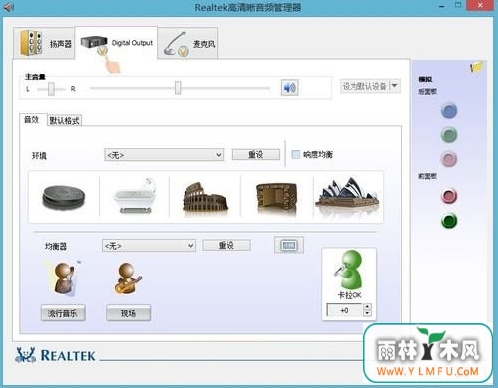Click the 重设 button beside environment dropdown
498x388 pixels.
256,154
